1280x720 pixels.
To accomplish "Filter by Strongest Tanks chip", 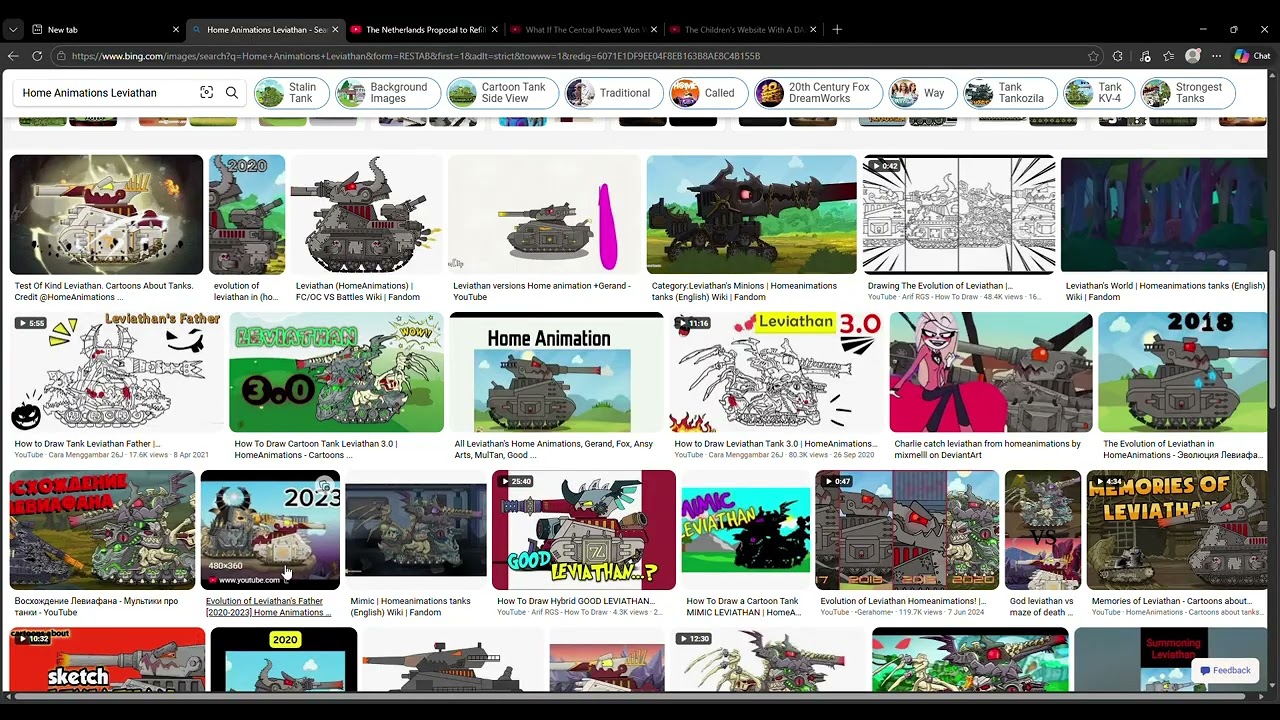I will click(x=1187, y=93).
